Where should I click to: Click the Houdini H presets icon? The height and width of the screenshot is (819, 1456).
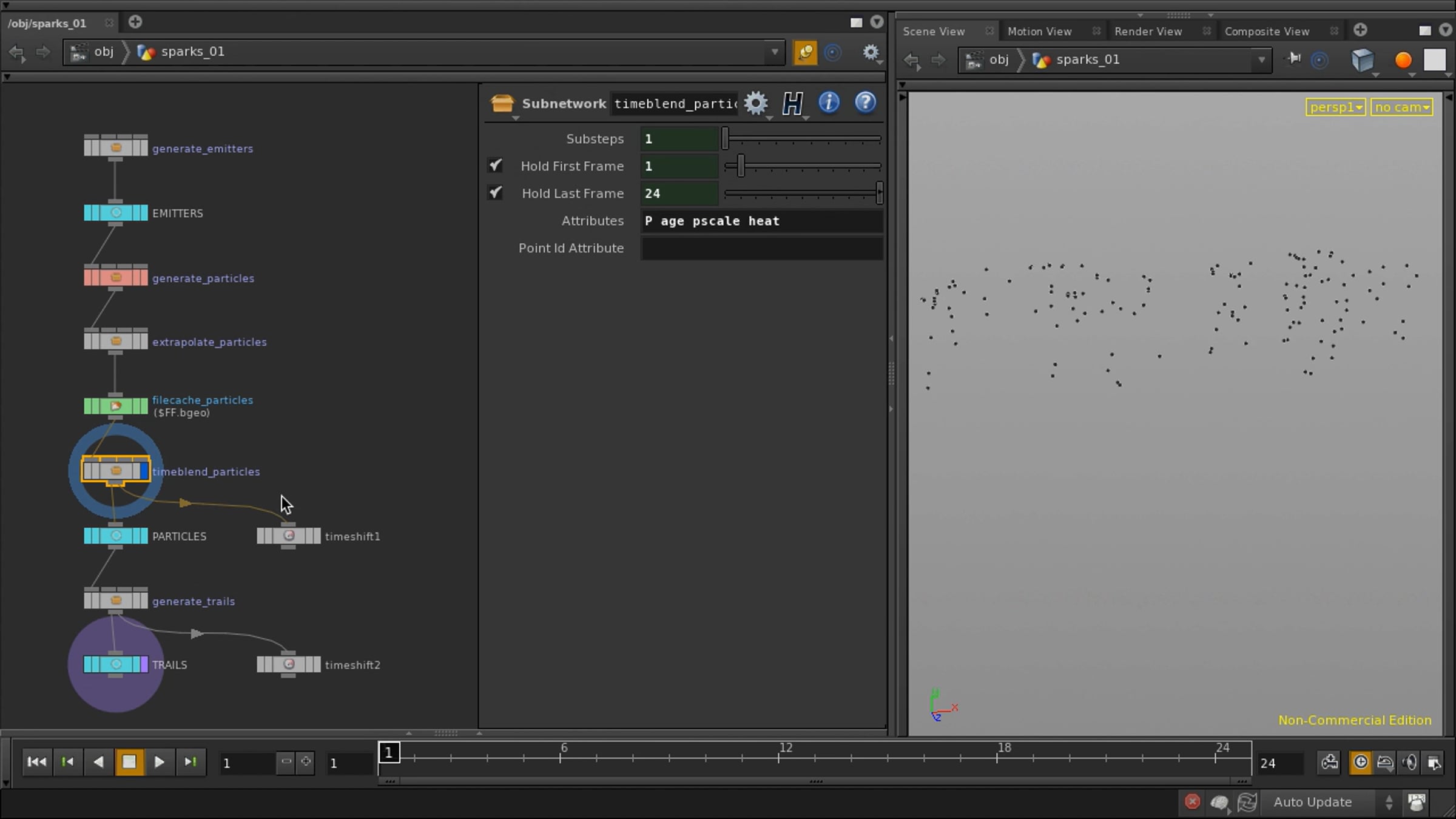[x=792, y=103]
